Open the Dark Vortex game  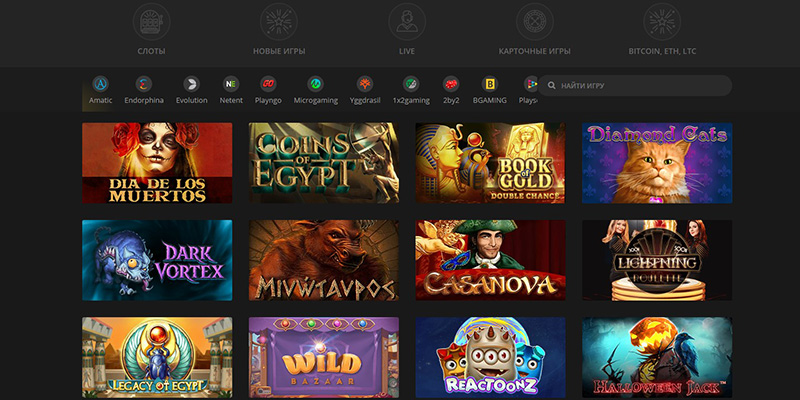pyautogui.click(x=157, y=260)
